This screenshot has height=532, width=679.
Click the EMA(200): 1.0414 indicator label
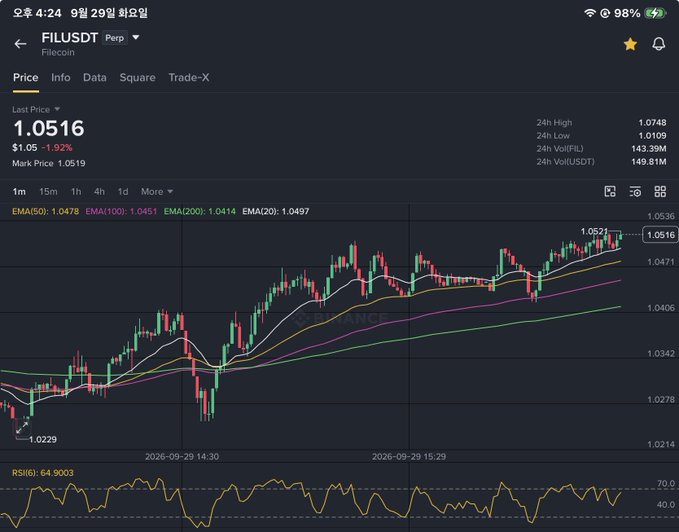pos(200,211)
